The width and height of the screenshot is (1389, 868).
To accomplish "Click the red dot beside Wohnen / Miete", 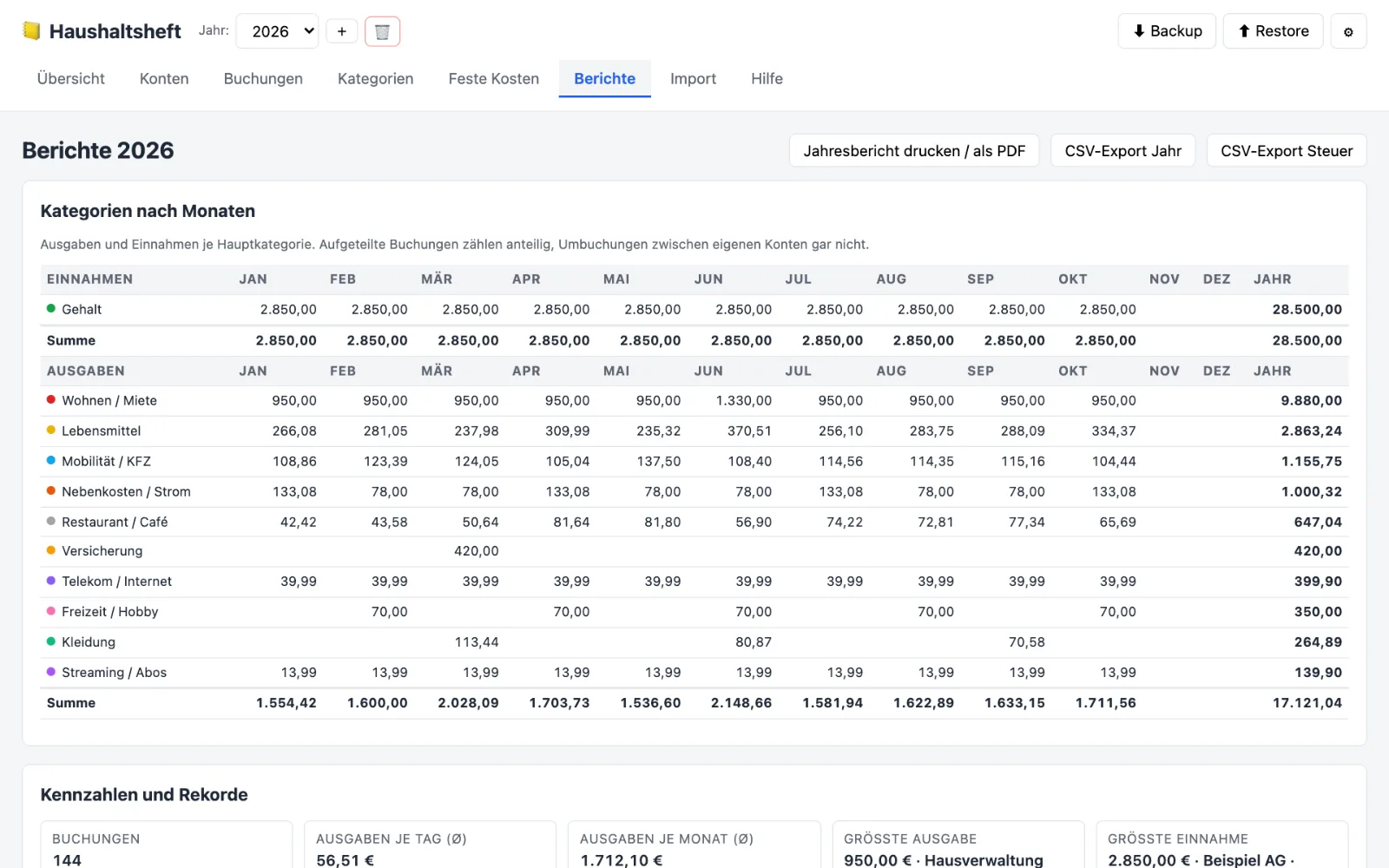I will point(51,399).
